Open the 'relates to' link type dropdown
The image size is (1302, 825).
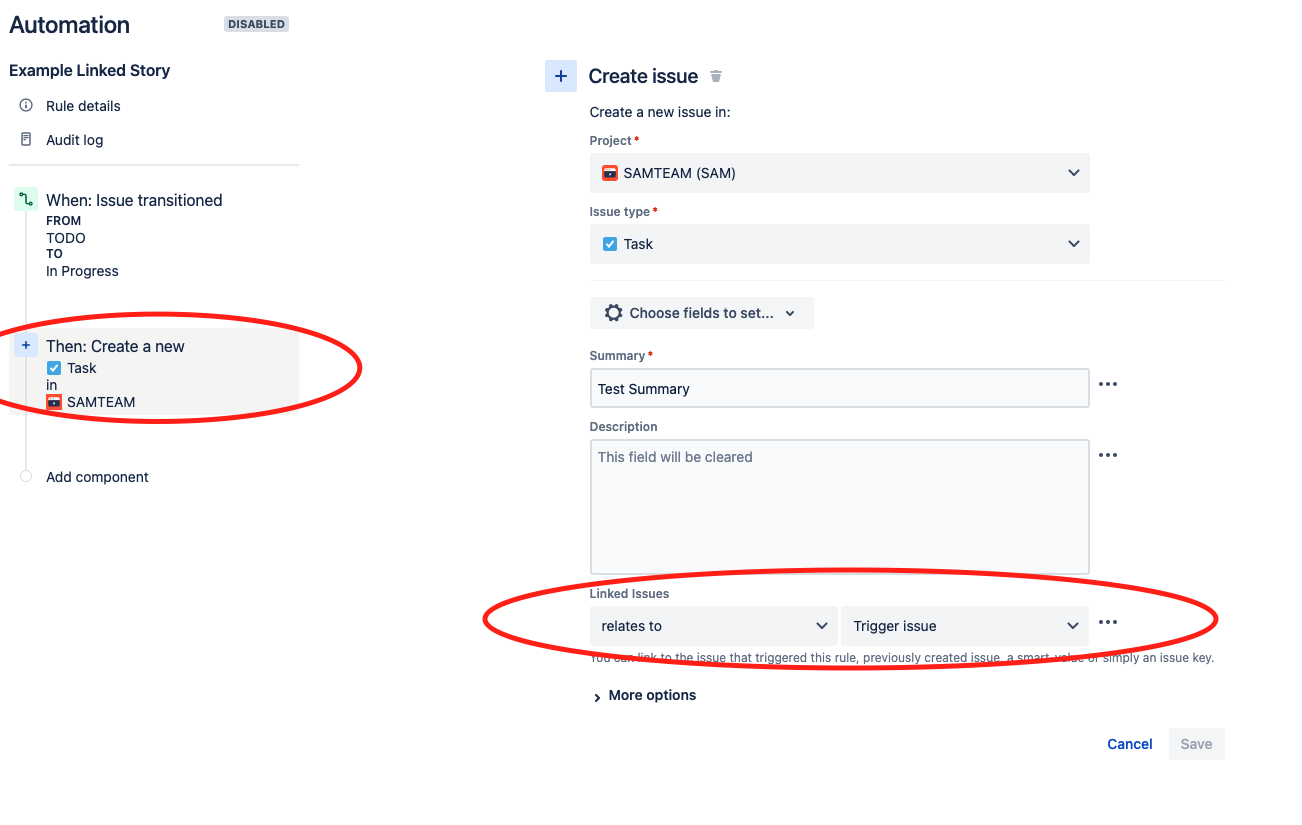pyautogui.click(x=712, y=625)
